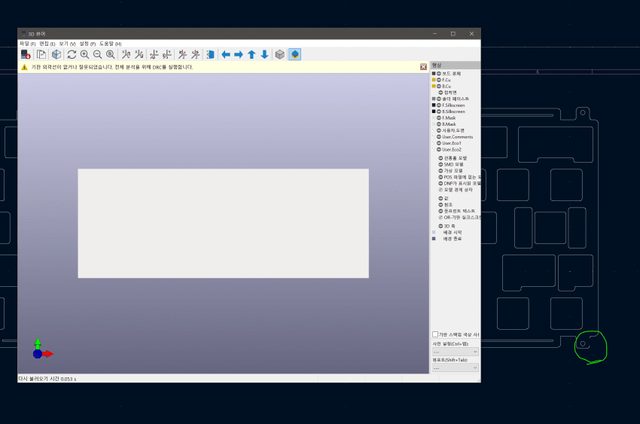The image size is (640, 424).
Task: Click the reload board toolbar icon
Action: pyautogui.click(x=25, y=54)
